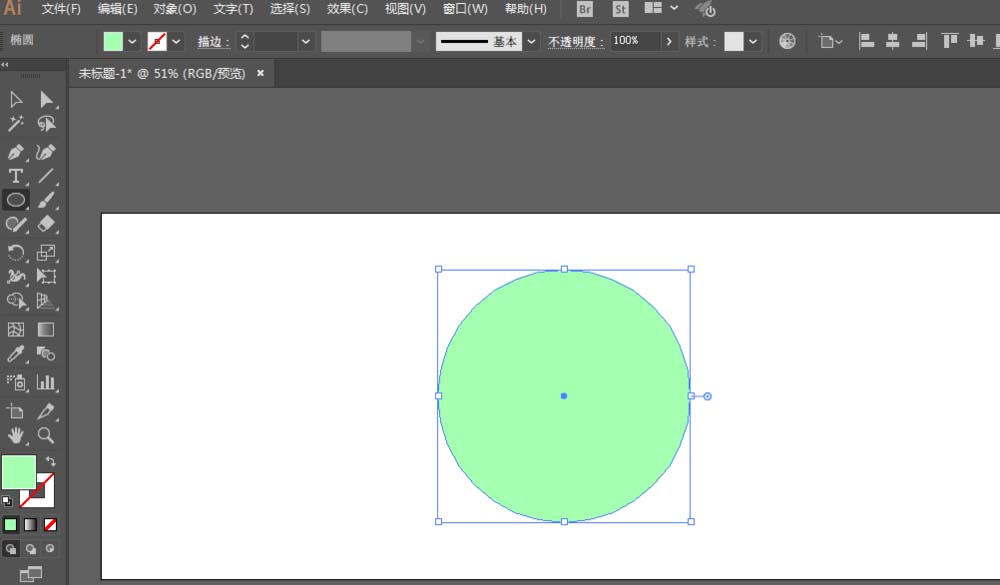Set paint mode to Color
This screenshot has height=585, width=1000.
click(x=11, y=525)
